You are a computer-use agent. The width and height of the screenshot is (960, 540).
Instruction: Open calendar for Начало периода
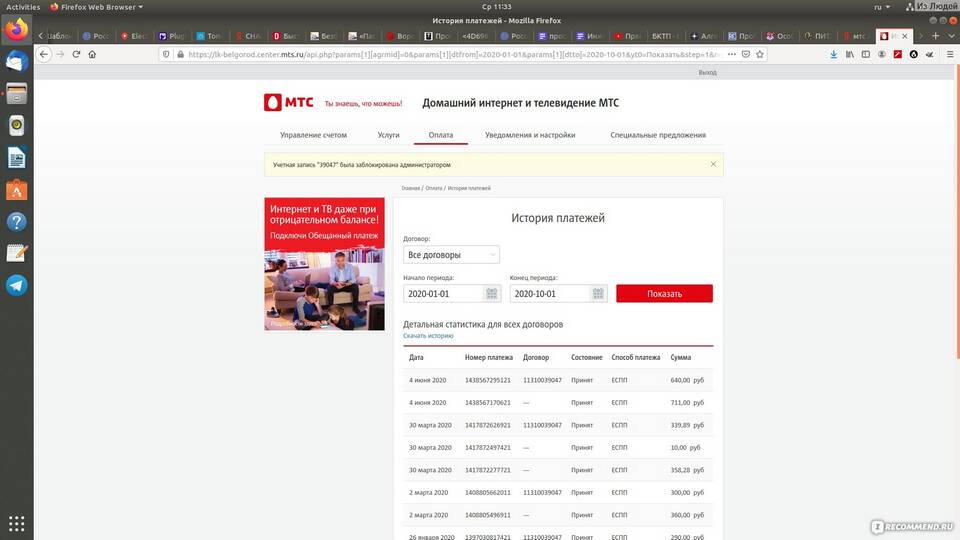pyautogui.click(x=492, y=293)
